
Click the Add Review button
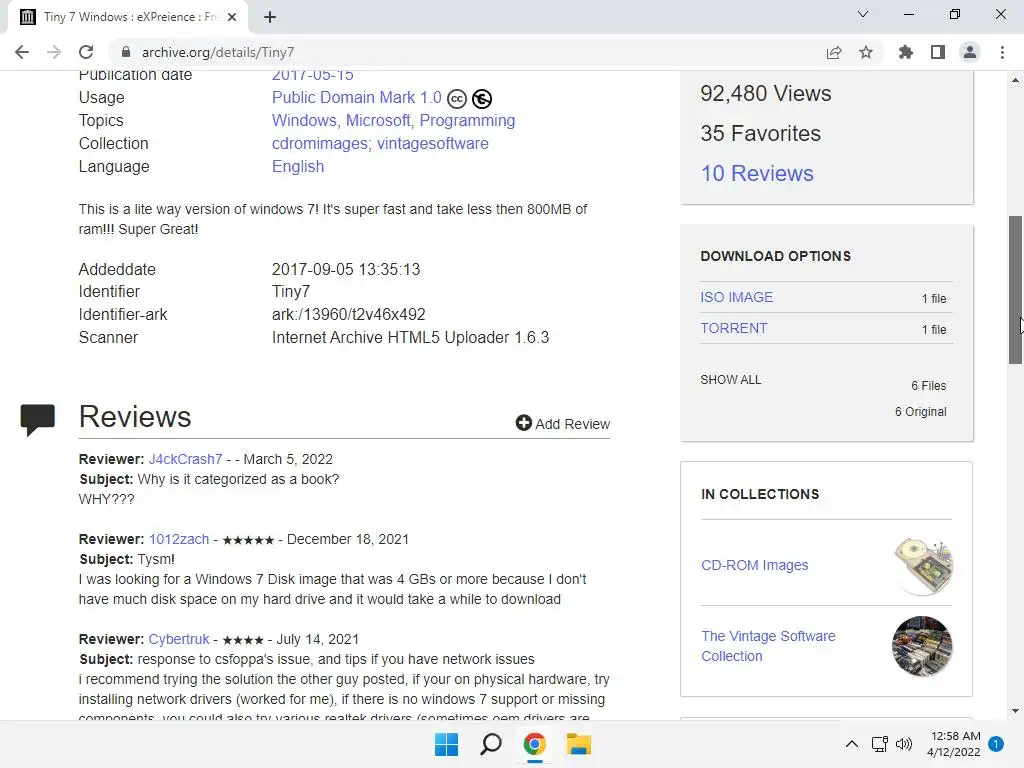click(562, 423)
